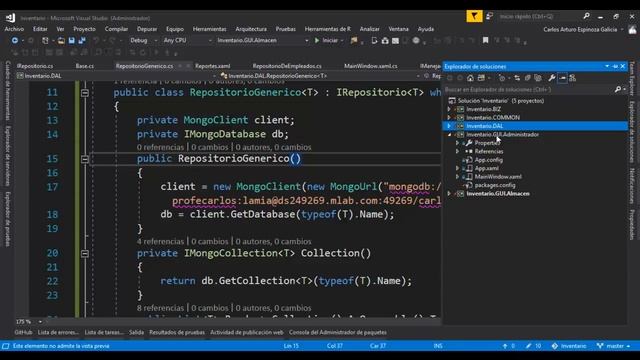Expand the Inventario.BIZ project node
The height and width of the screenshot is (360, 640).
(x=449, y=109)
